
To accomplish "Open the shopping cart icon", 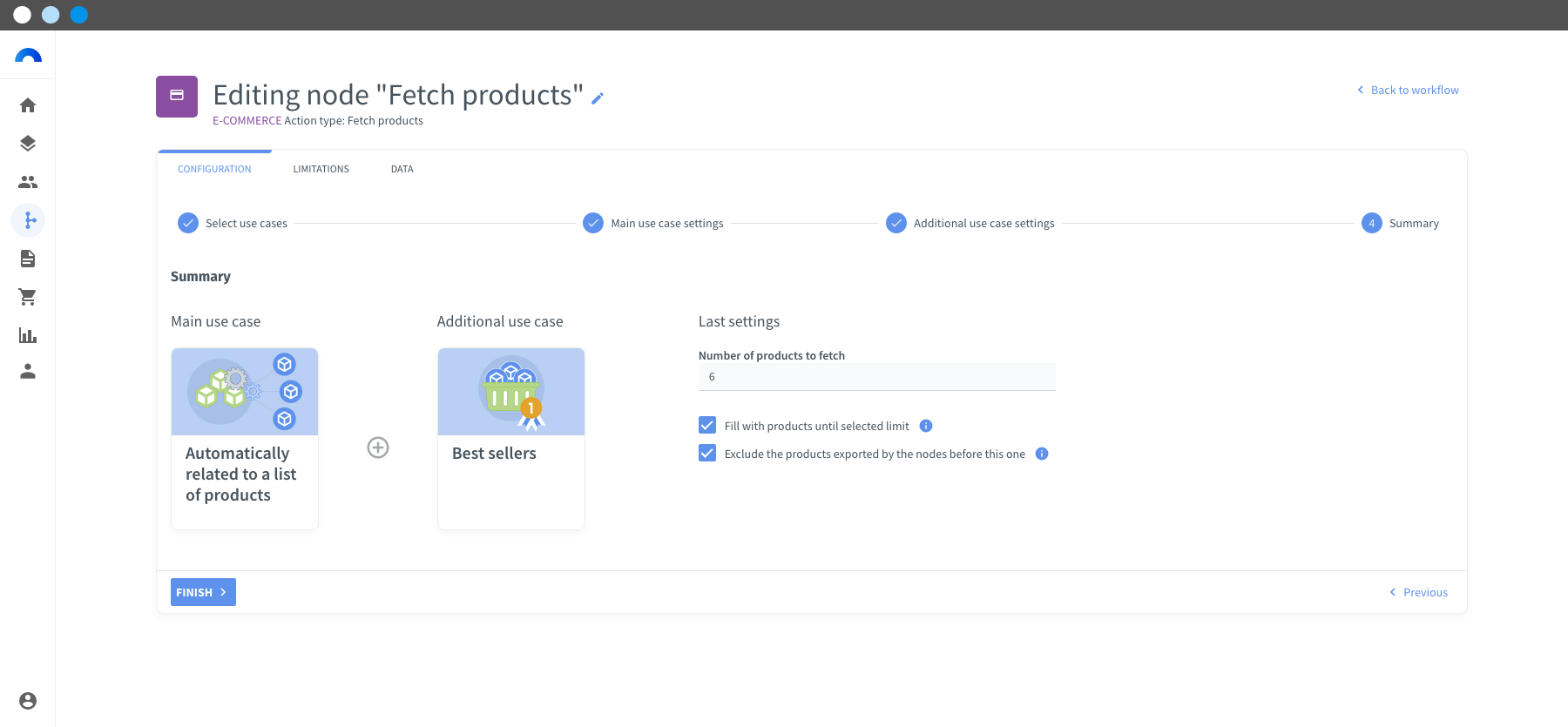I will [28, 297].
